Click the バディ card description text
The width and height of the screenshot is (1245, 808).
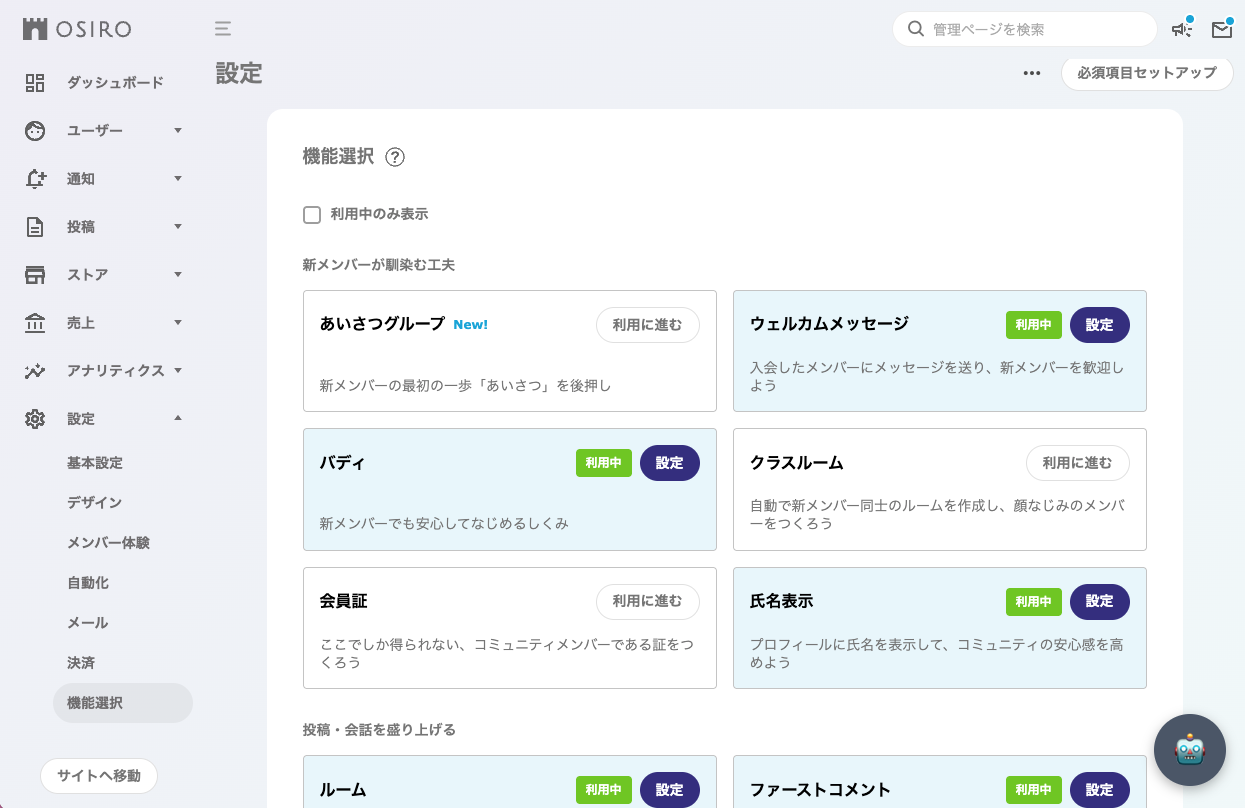pos(444,523)
